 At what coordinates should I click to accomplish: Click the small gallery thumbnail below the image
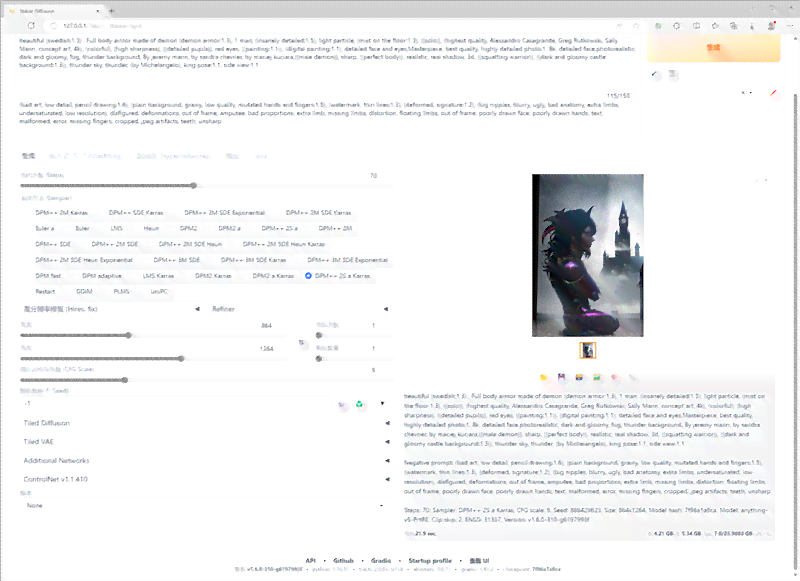click(588, 350)
